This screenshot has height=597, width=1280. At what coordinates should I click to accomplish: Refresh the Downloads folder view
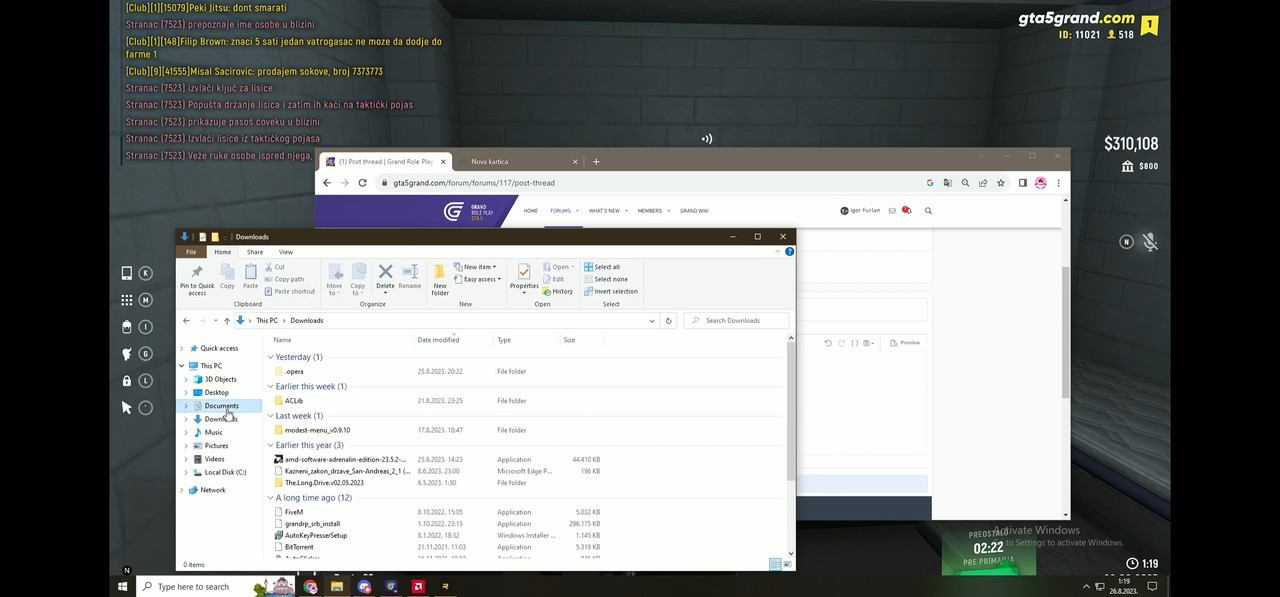pos(668,320)
